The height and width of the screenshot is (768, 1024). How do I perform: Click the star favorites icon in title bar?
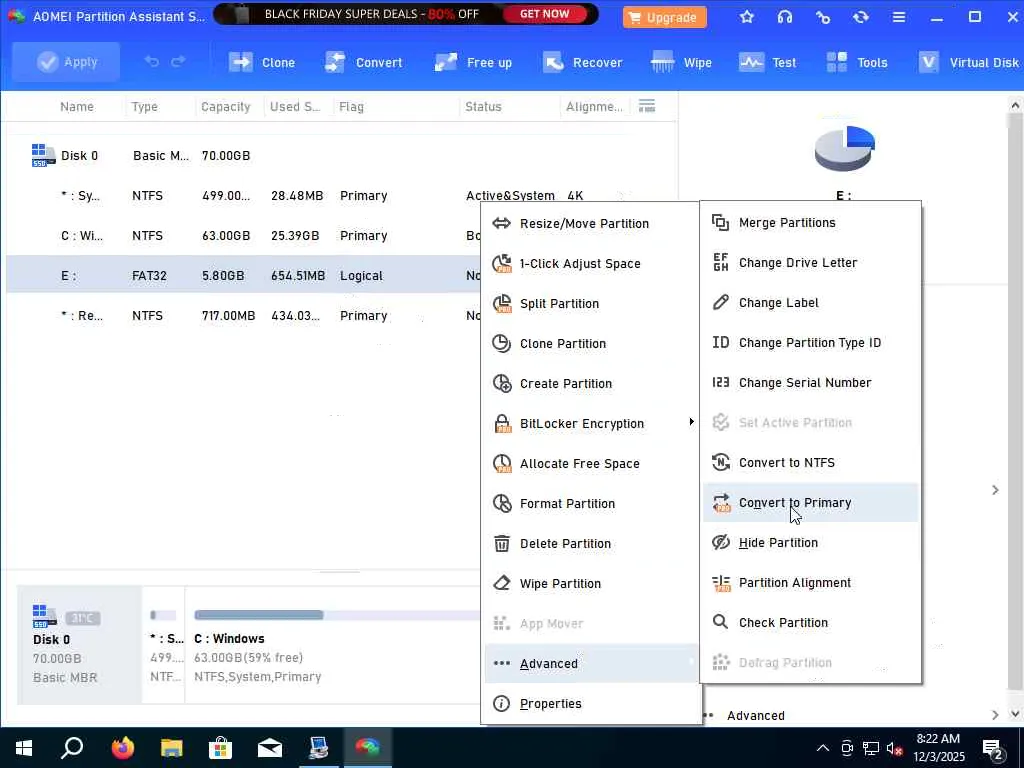(746, 17)
